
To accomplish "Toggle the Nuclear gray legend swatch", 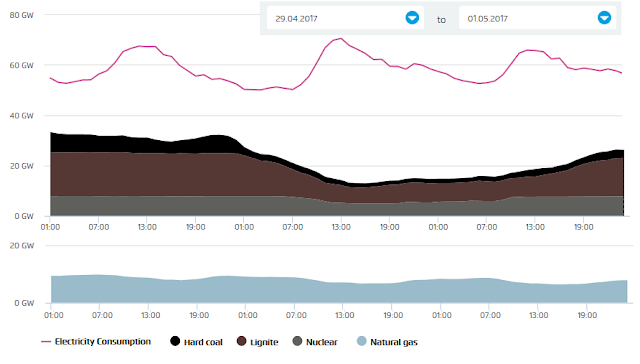I will coord(298,341).
